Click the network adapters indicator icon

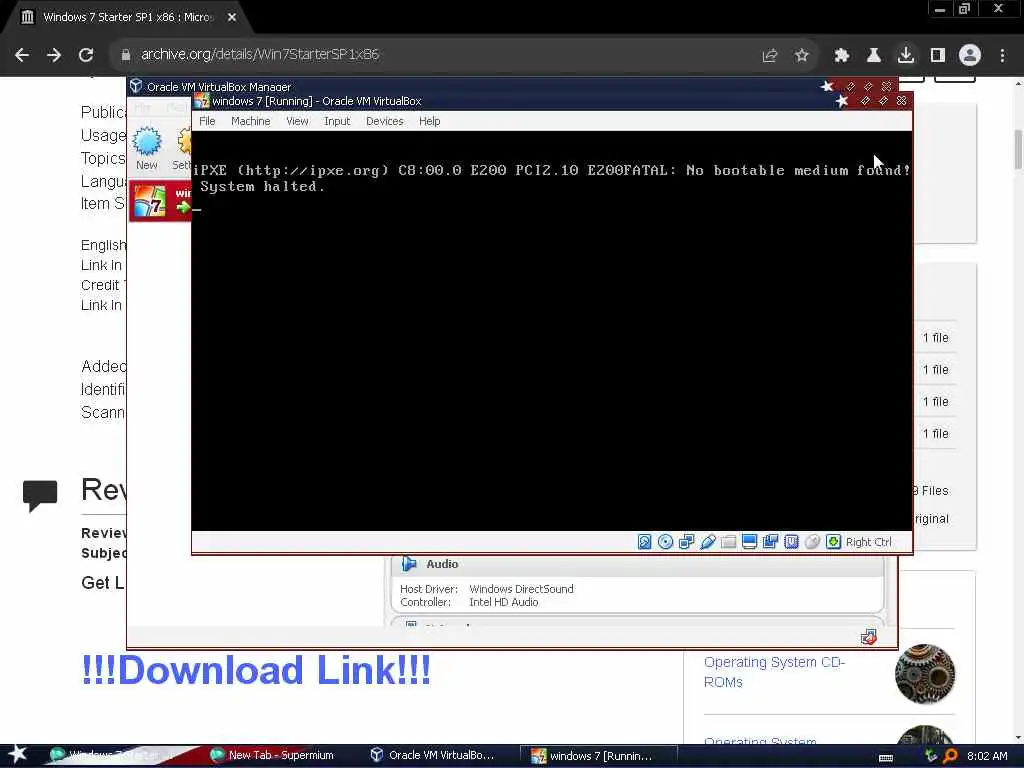(x=686, y=542)
